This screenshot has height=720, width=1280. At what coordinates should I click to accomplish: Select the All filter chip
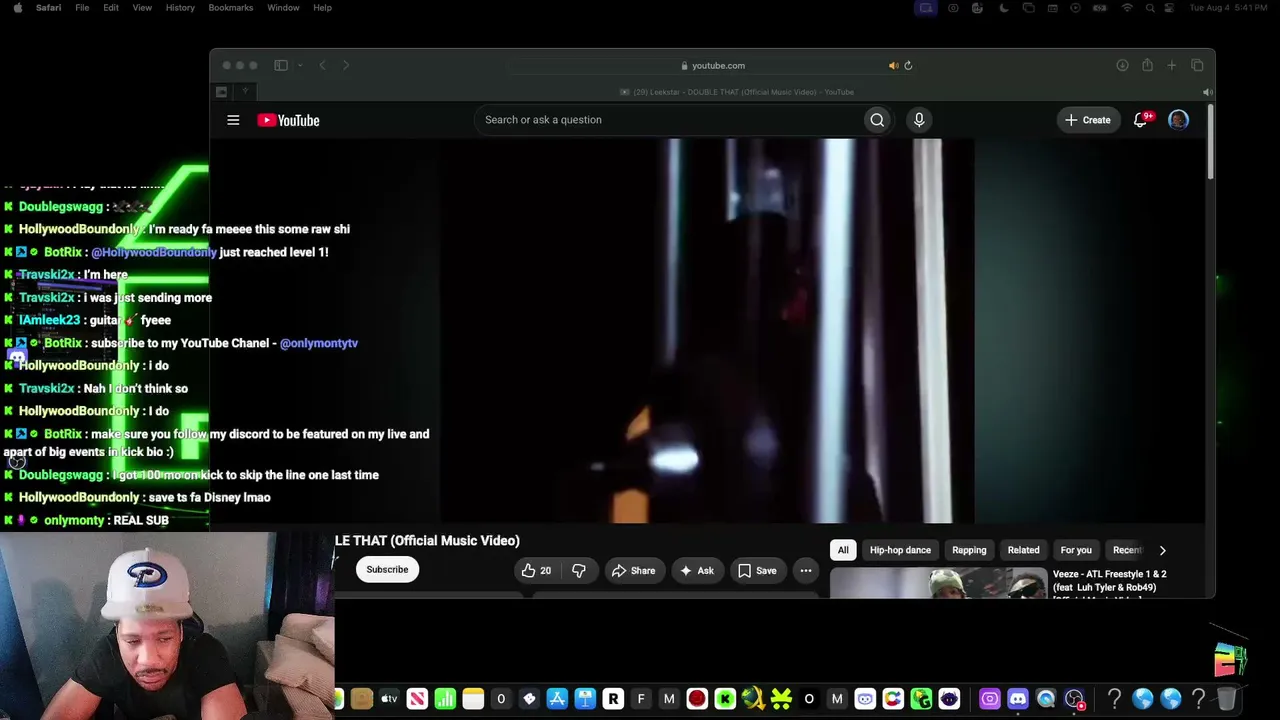(843, 550)
